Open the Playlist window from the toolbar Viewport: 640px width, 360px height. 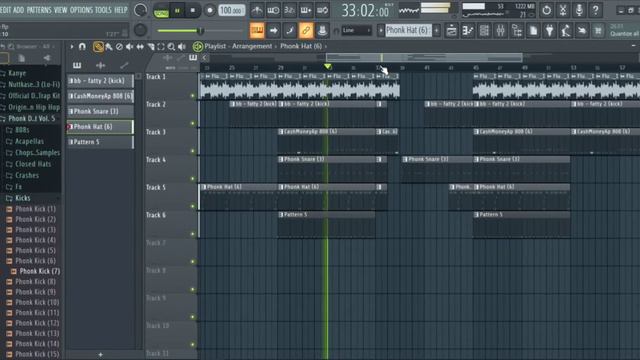point(451,31)
